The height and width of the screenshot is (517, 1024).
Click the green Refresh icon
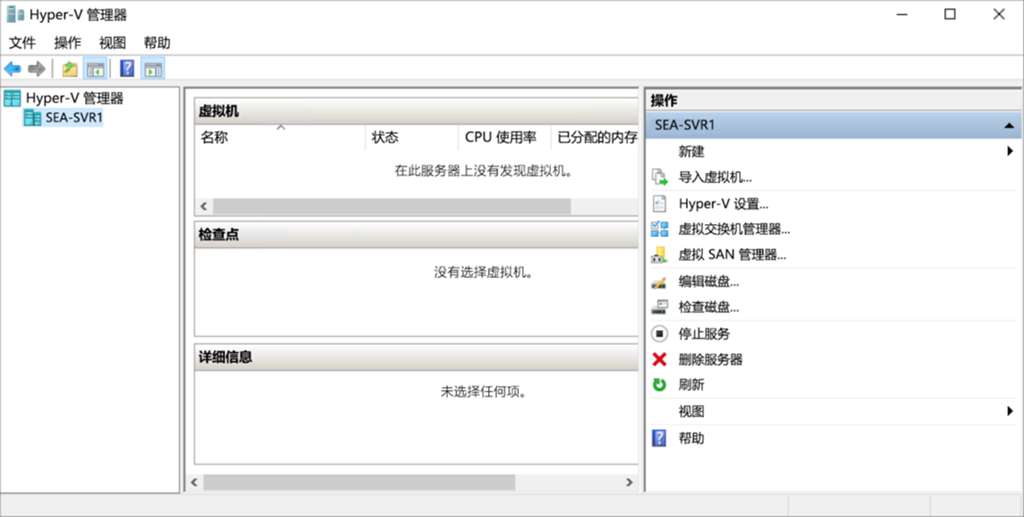[659, 385]
